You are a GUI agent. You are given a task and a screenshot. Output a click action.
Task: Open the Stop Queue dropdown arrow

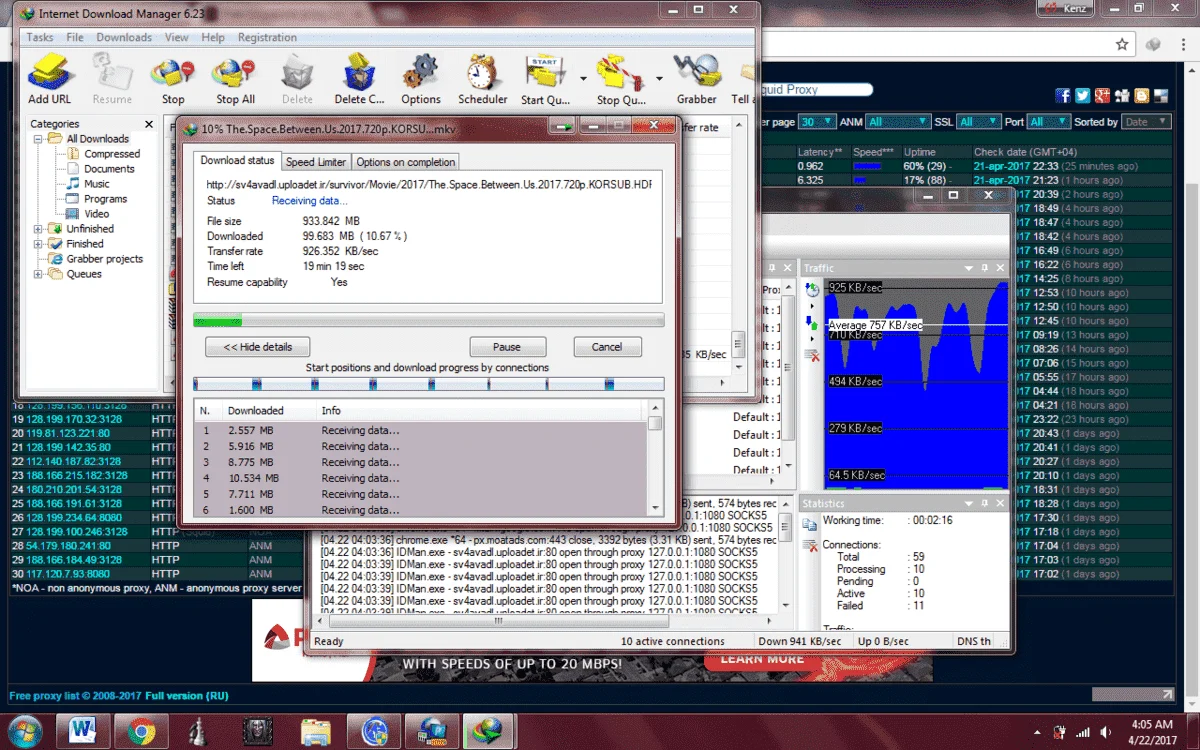[658, 78]
